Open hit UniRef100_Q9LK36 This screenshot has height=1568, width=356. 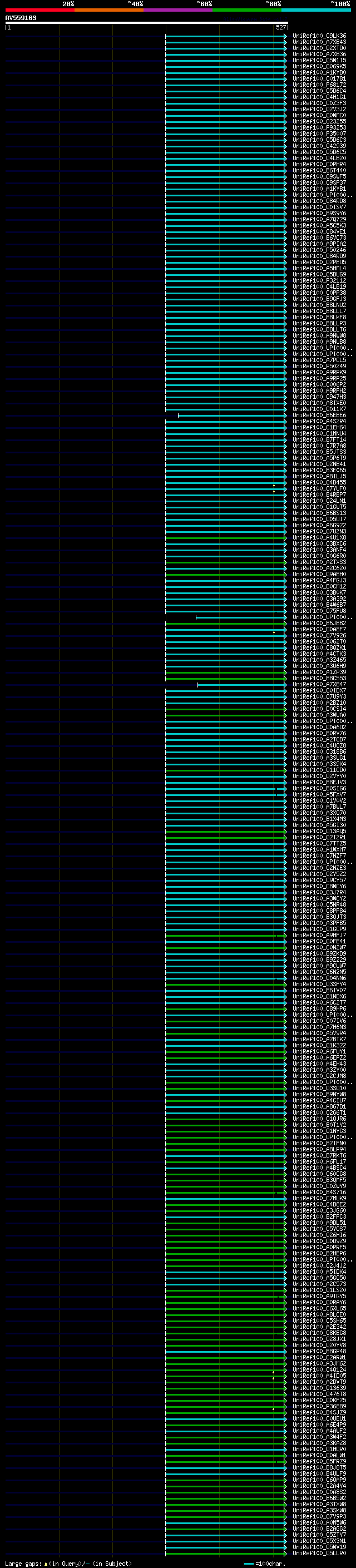(x=319, y=36)
